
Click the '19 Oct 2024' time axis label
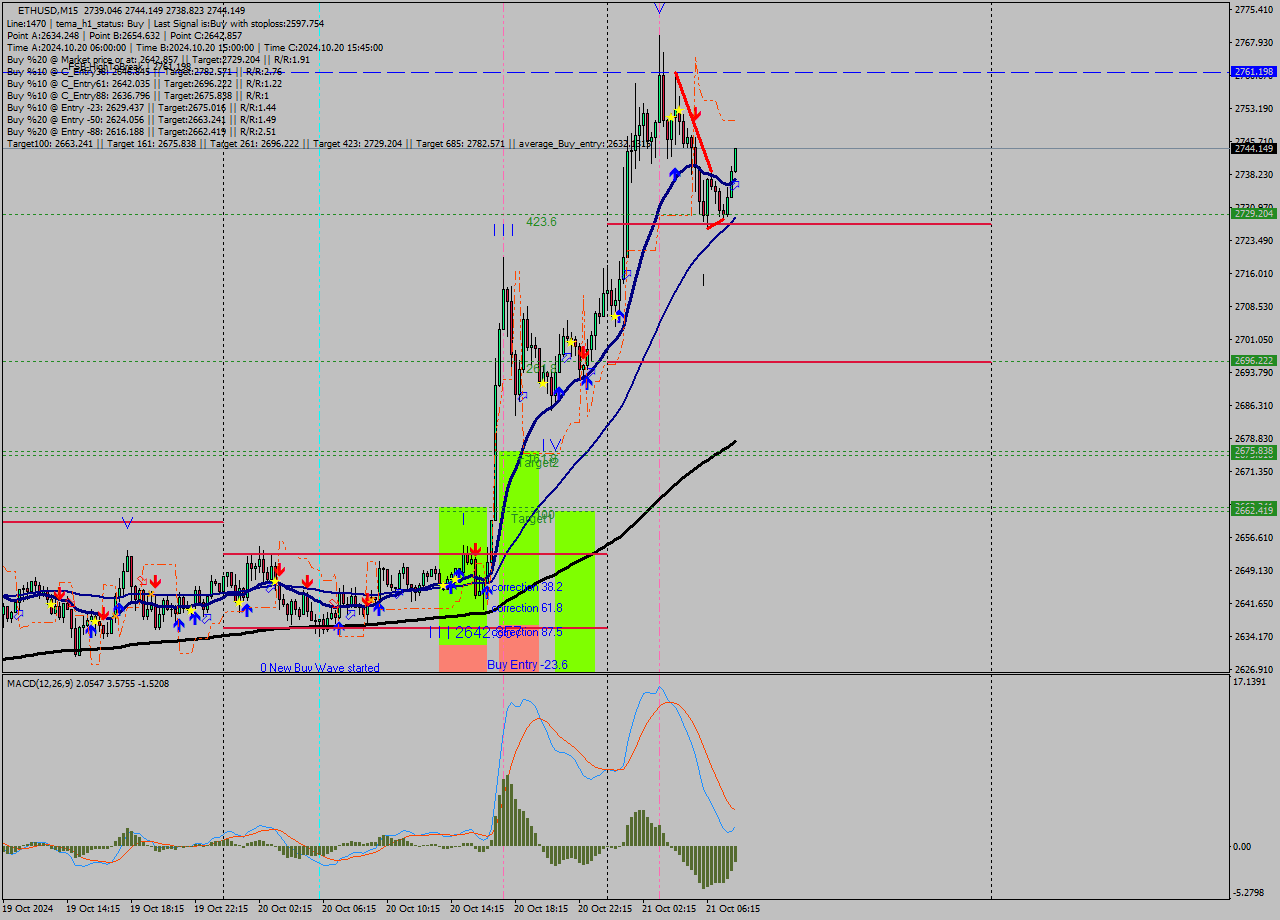tap(28, 909)
